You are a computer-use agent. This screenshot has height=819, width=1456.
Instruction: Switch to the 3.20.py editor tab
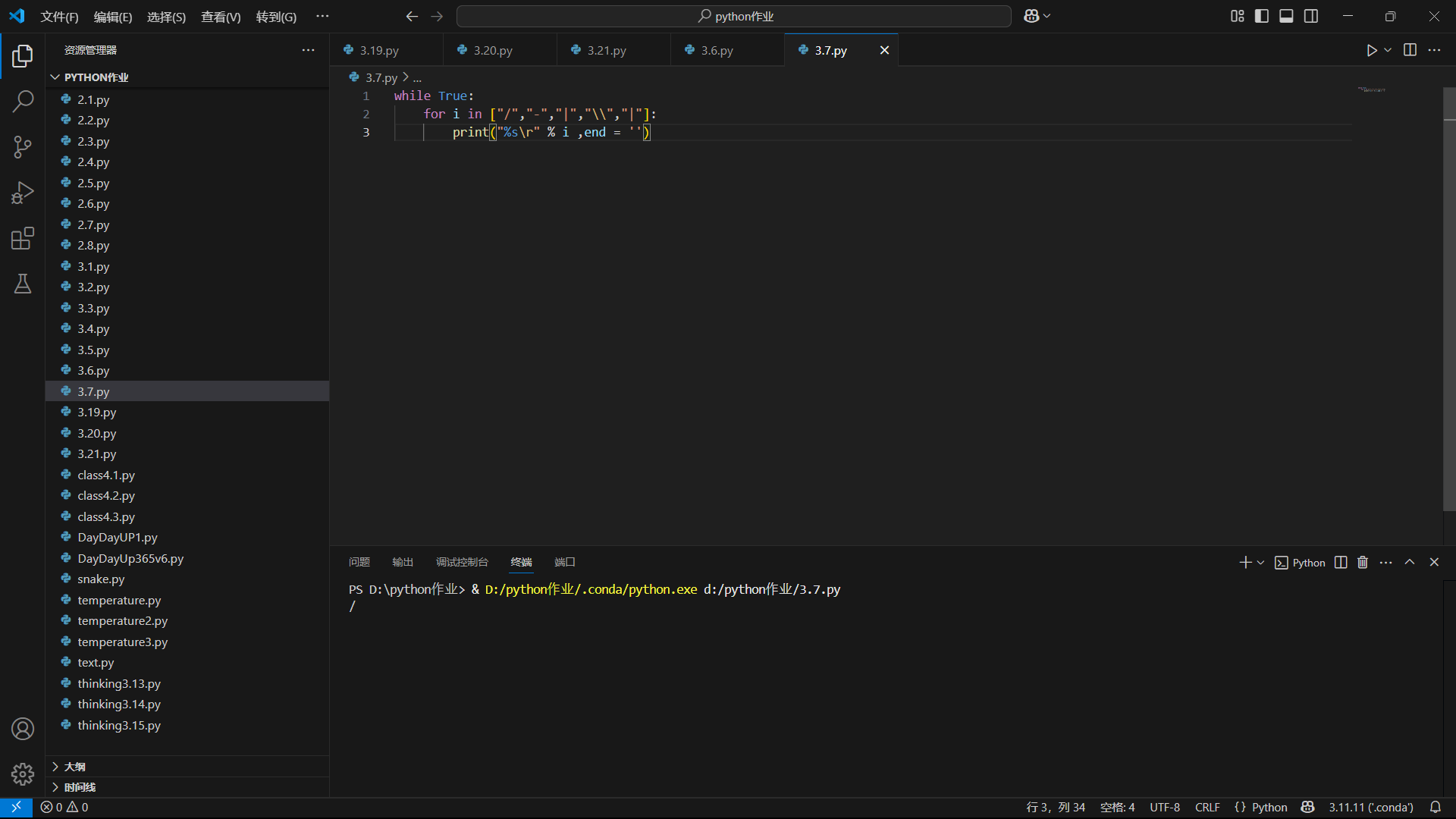[x=493, y=50]
